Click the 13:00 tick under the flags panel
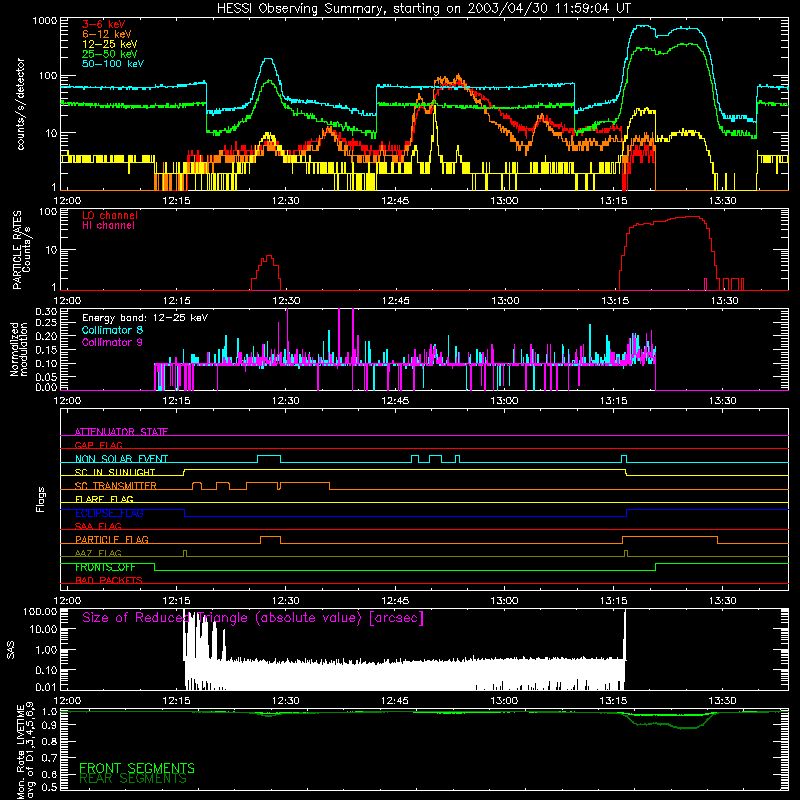Viewport: 800px width, 800px height. tap(505, 601)
